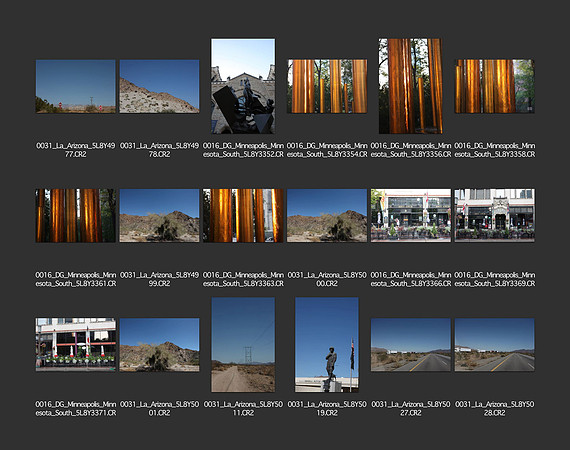Click filename label ending 5L8Y3356.CR
Viewport: 570px width, 450px height.
411,150
